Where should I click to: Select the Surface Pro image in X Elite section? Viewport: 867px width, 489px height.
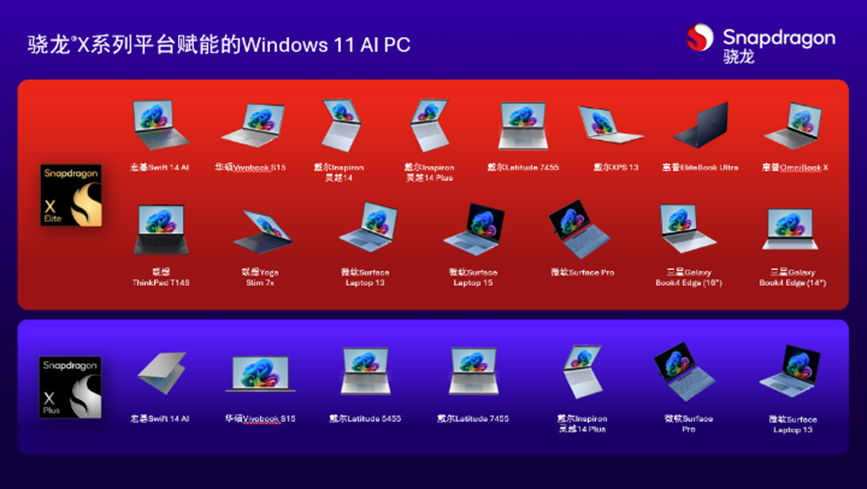[579, 230]
